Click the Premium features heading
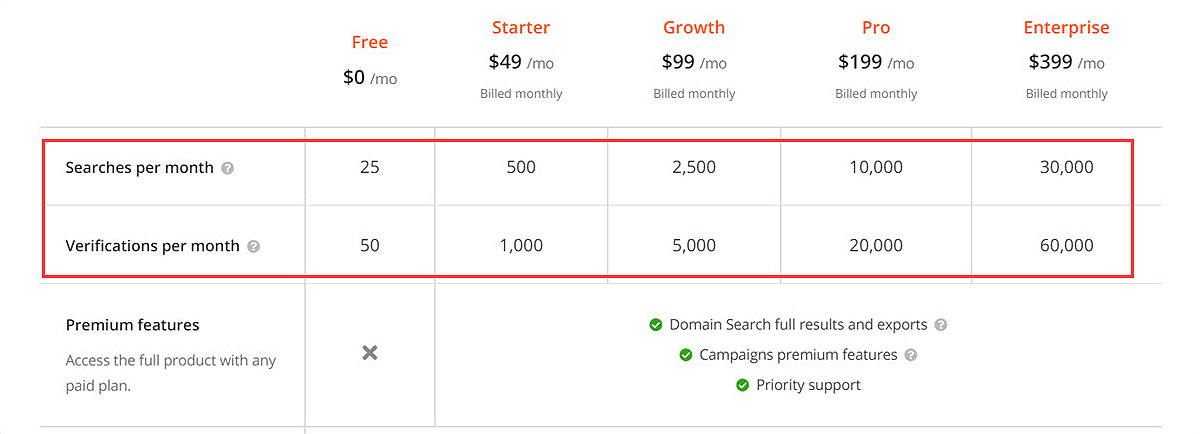This screenshot has width=1200, height=434. tap(132, 325)
